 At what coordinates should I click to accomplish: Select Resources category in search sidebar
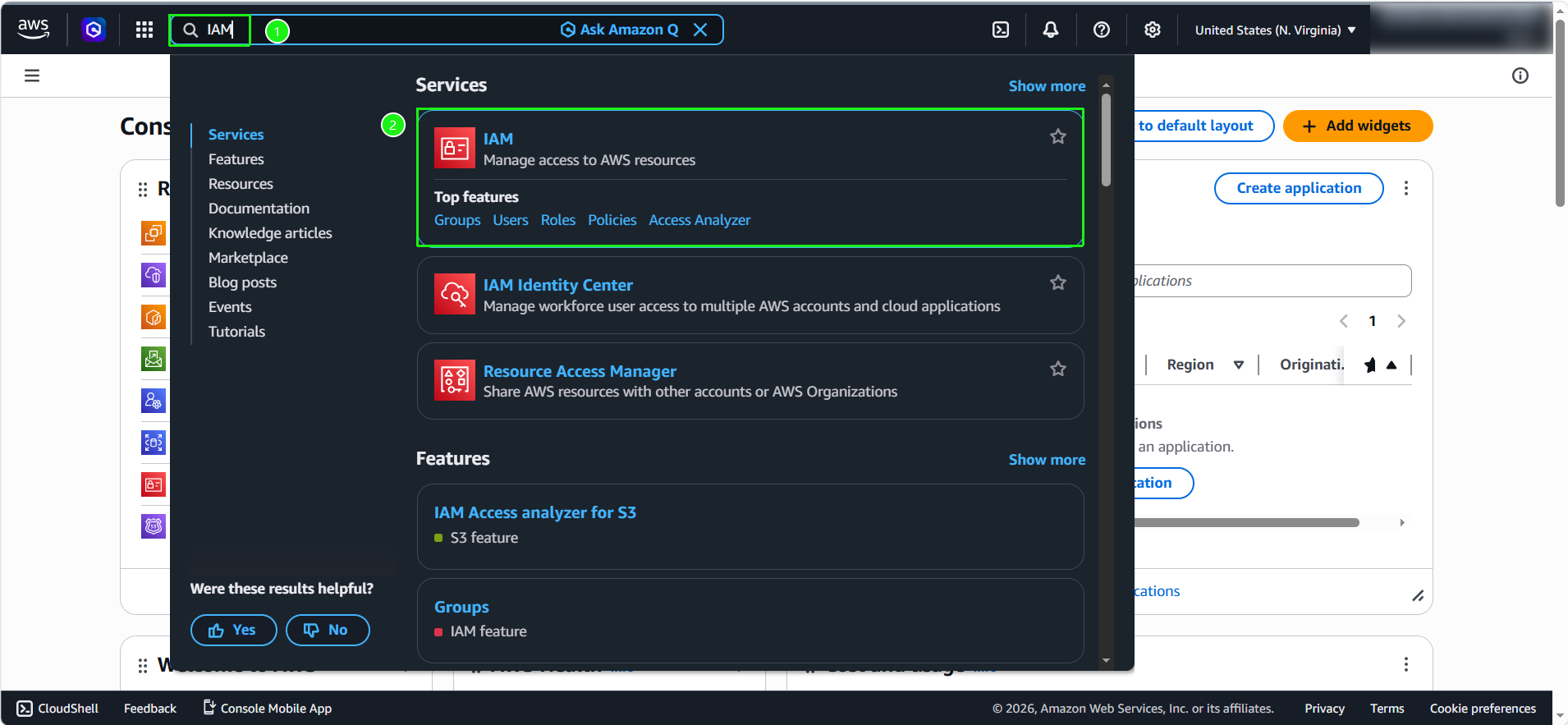click(241, 184)
